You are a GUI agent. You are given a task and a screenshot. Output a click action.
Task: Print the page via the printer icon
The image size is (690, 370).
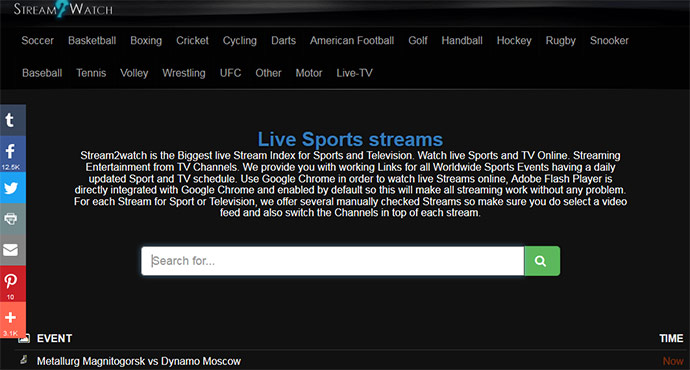[x=13, y=219]
